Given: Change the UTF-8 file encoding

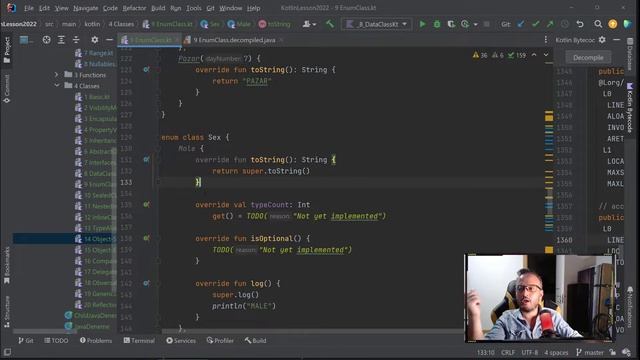Looking at the screenshot, I should pyautogui.click(x=529, y=352).
